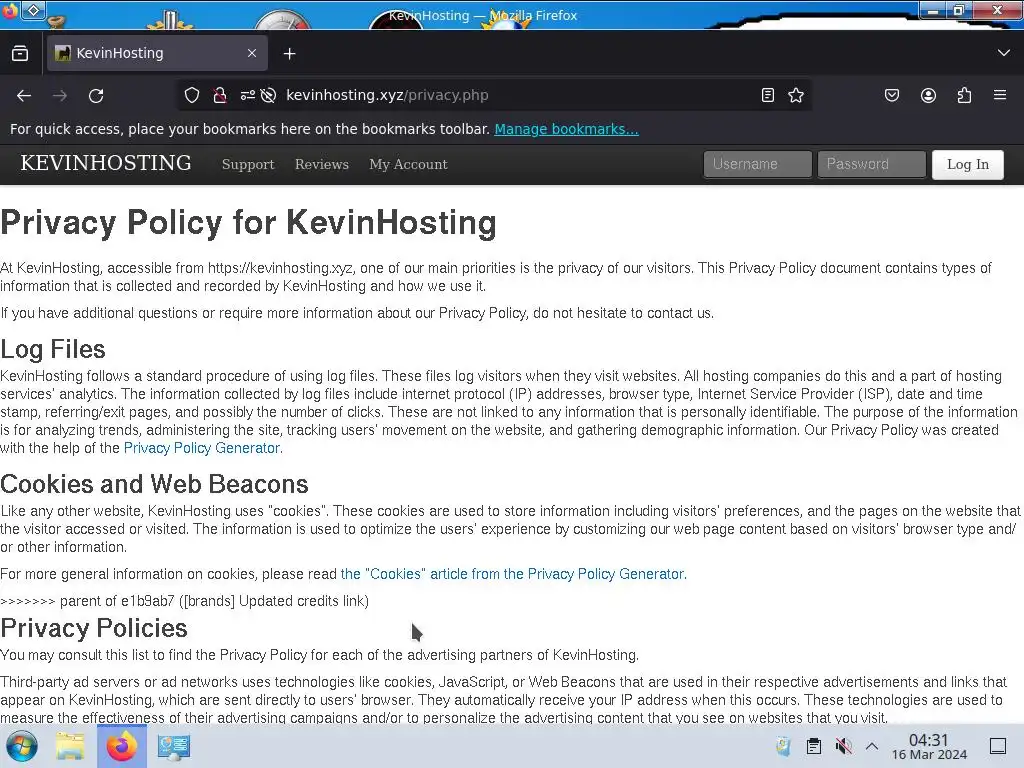Screen dimensions: 1024x768
Task: Click the pin icon in the title bar
Action: pyautogui.click(x=34, y=10)
